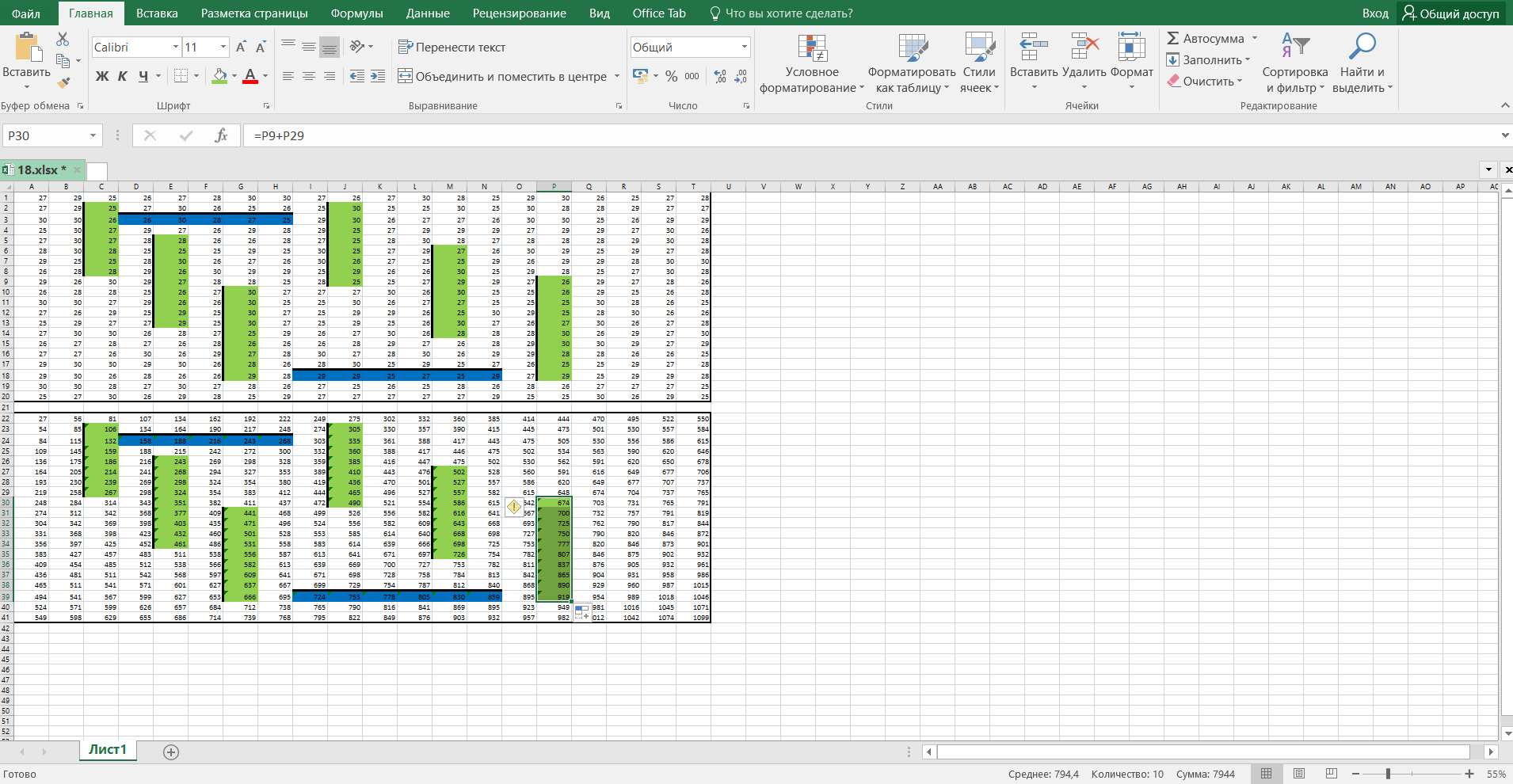Click the Name Box showing P30
The width and height of the screenshot is (1513, 784).
tap(52, 135)
